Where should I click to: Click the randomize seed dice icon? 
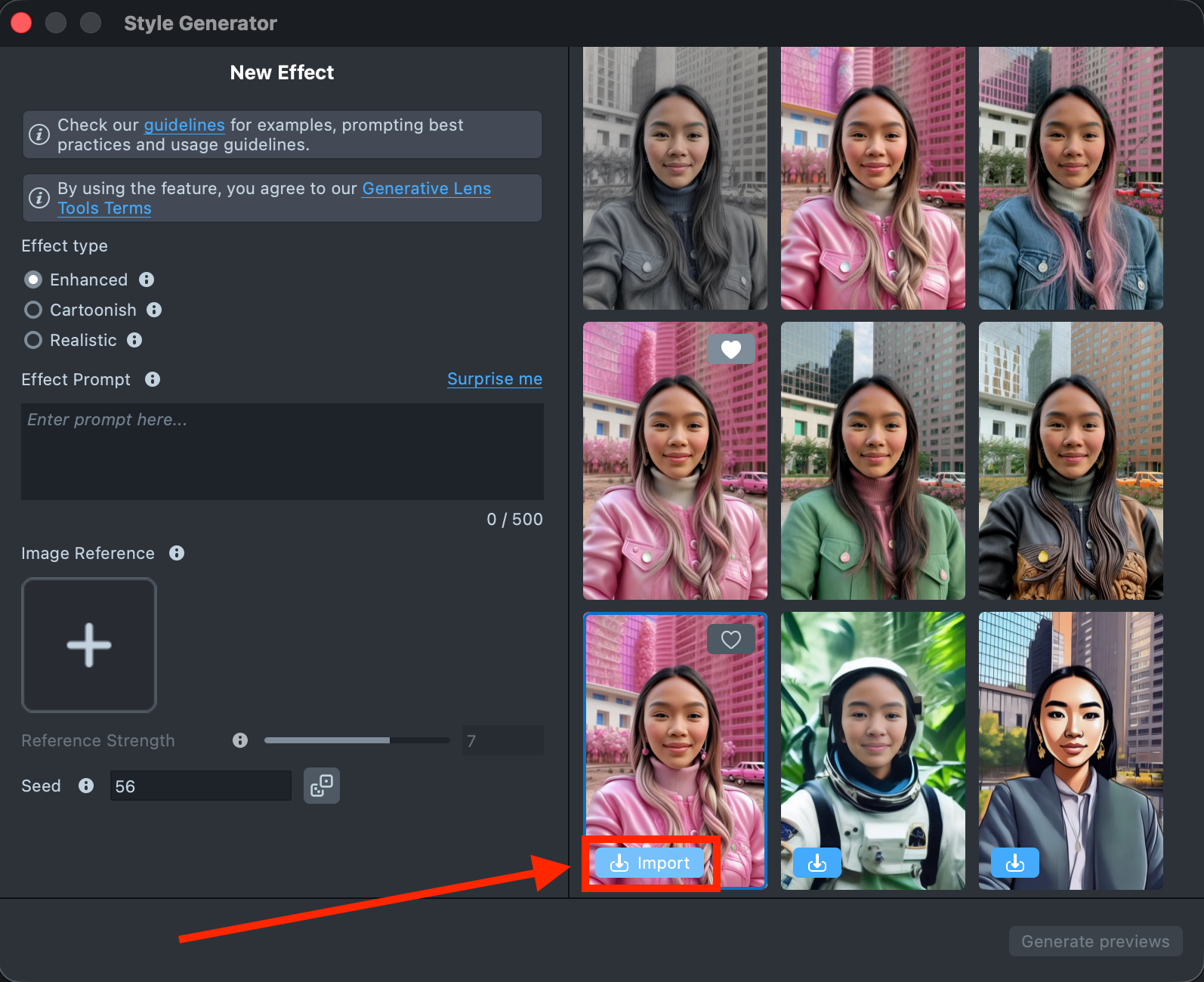click(x=322, y=786)
